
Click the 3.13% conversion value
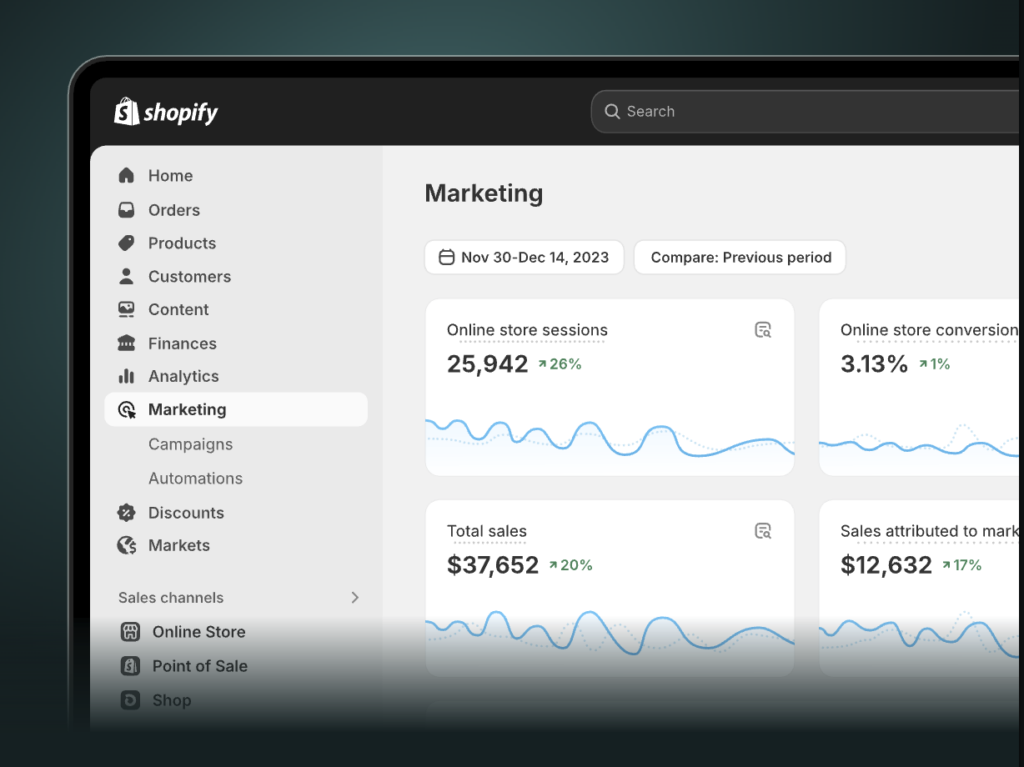pyautogui.click(x=874, y=364)
